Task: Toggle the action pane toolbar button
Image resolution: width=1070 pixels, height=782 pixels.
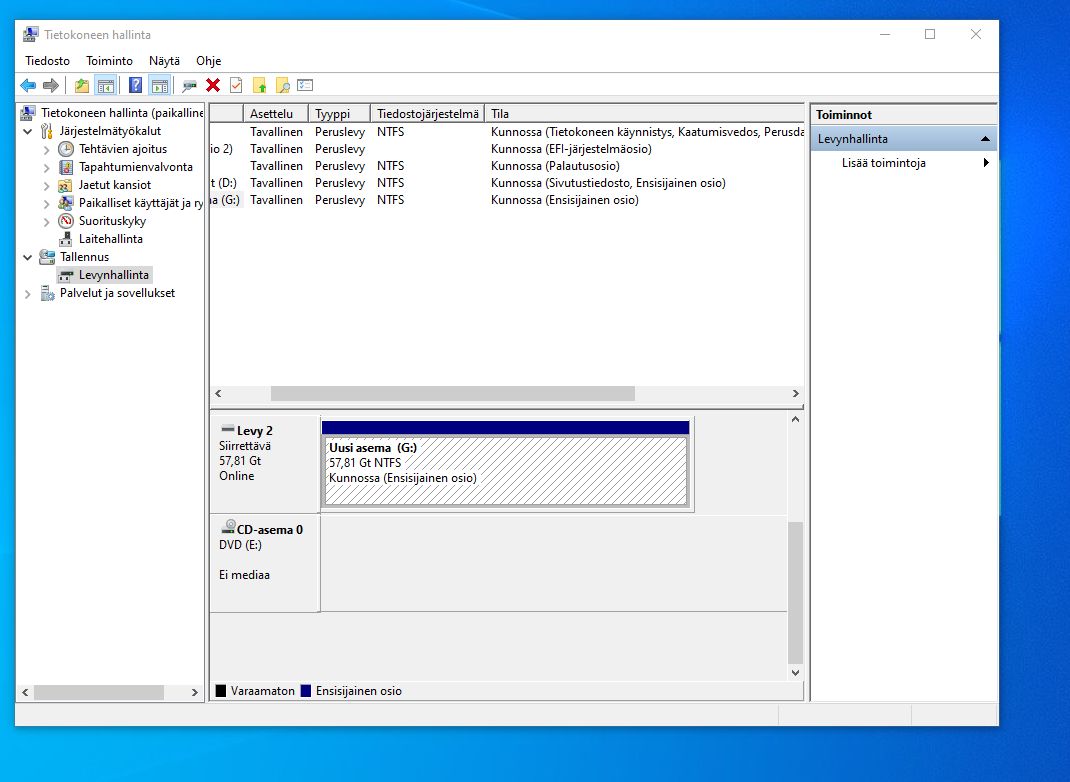Action: click(x=159, y=86)
